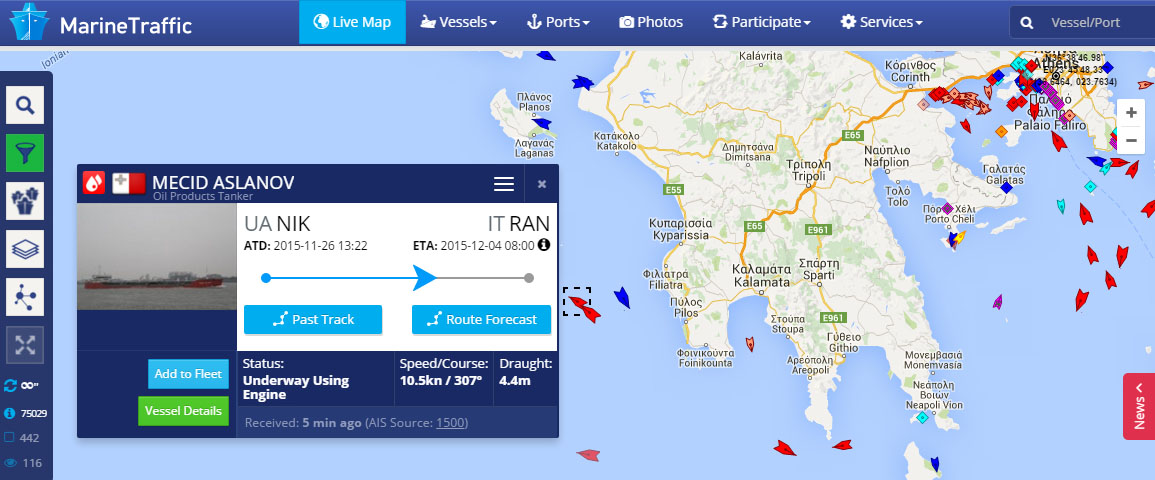
Task: Click the UA NIK departure port
Action: tap(277, 224)
